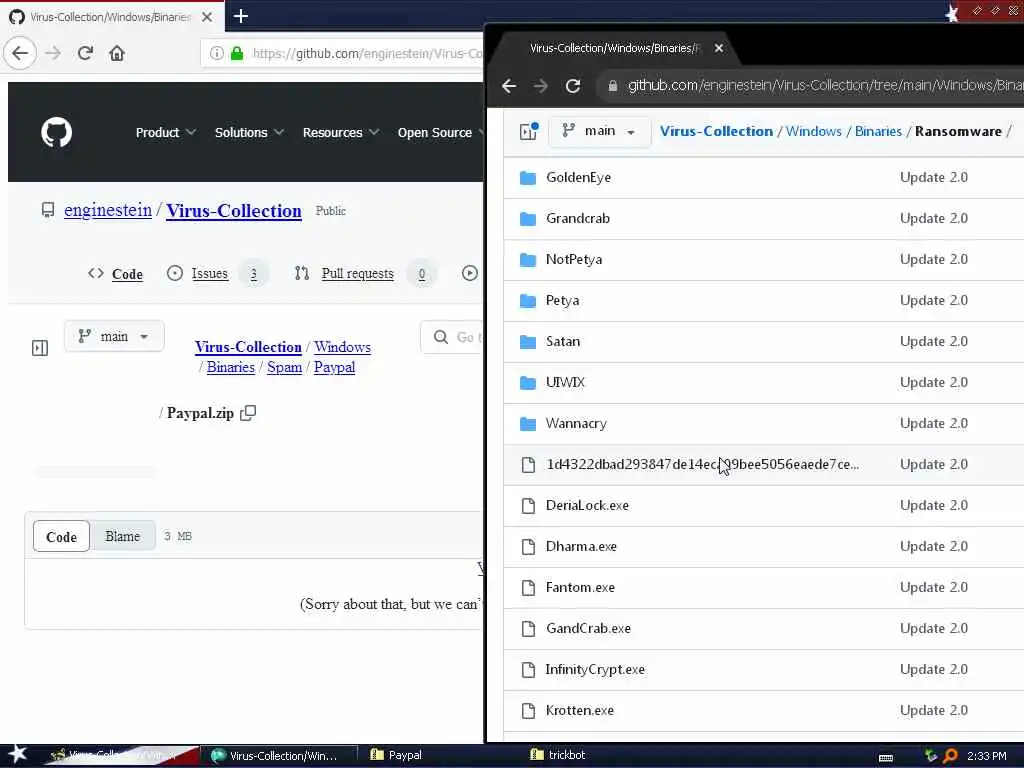Click the GitHub logo in left window header
Image resolution: width=1024 pixels, height=768 pixels.
[57, 133]
